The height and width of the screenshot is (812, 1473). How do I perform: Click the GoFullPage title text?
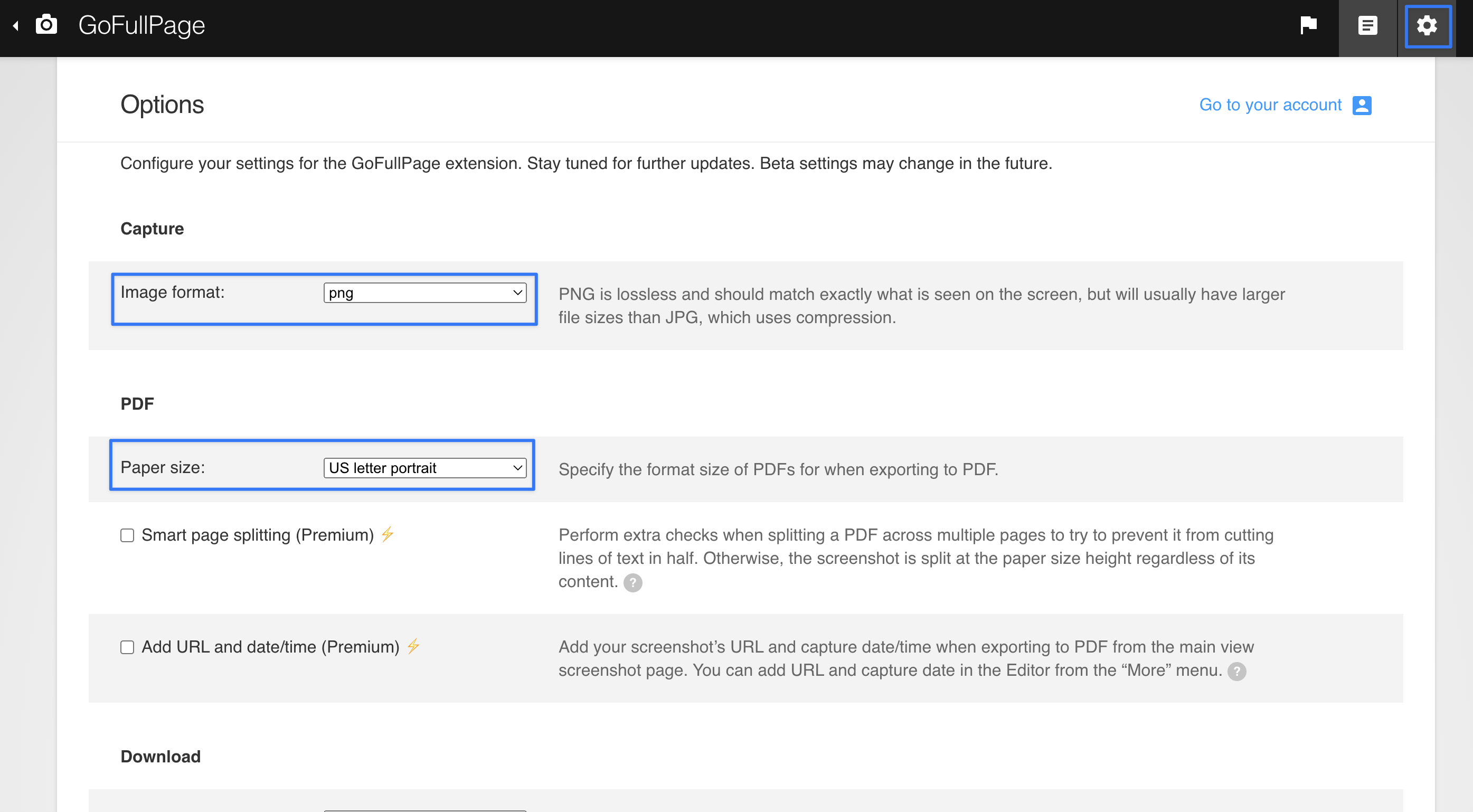[x=141, y=25]
